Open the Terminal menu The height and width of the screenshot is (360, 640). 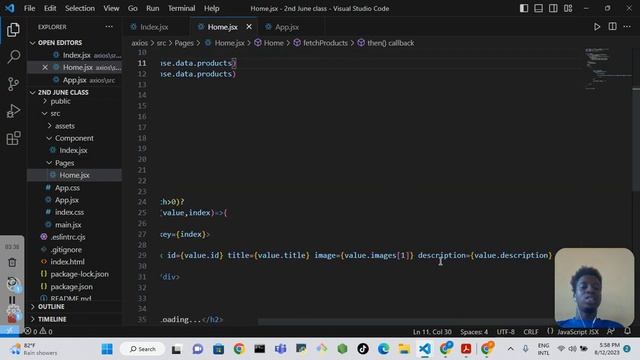tap(181, 8)
